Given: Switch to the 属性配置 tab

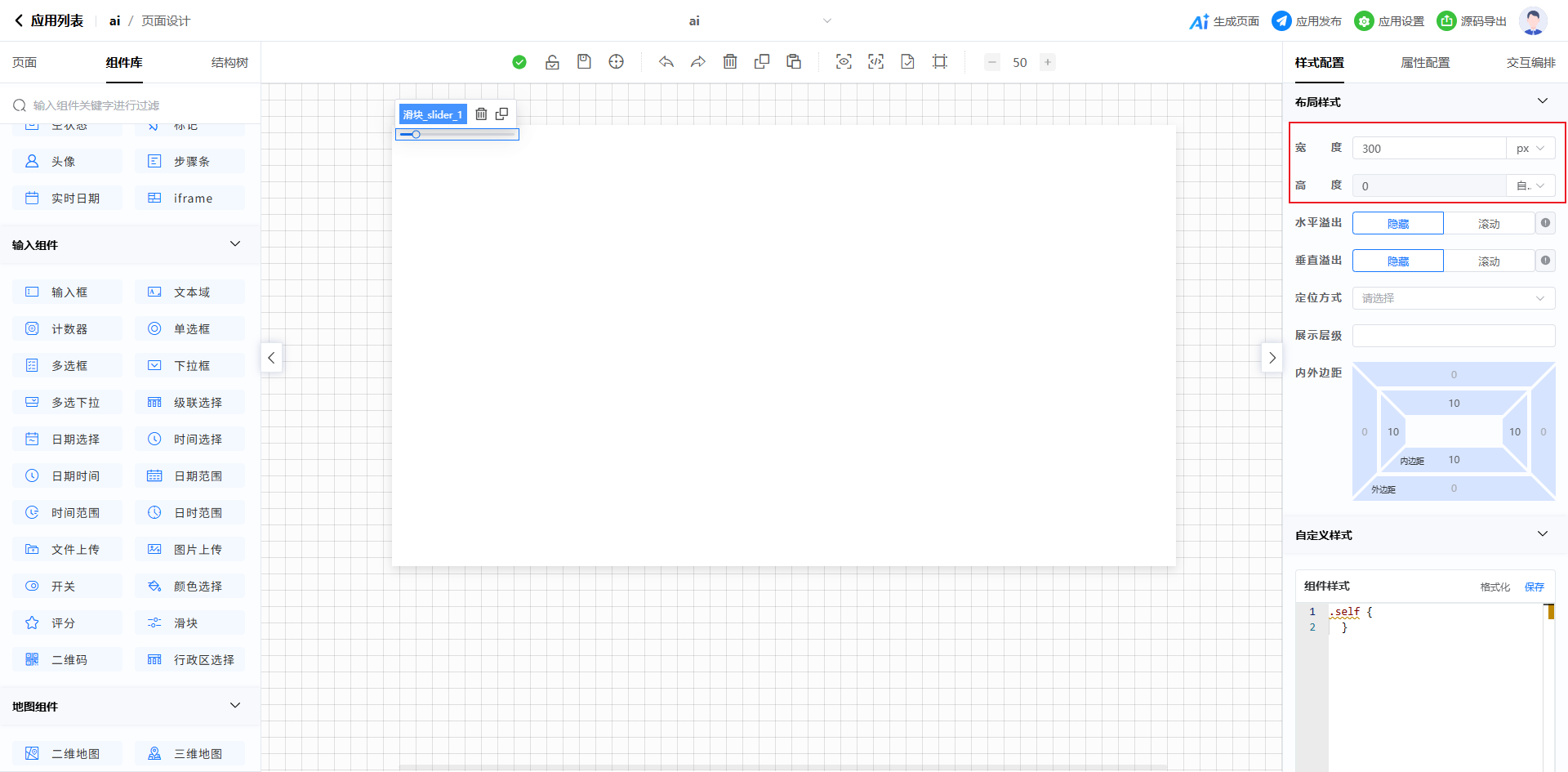Looking at the screenshot, I should point(1425,63).
